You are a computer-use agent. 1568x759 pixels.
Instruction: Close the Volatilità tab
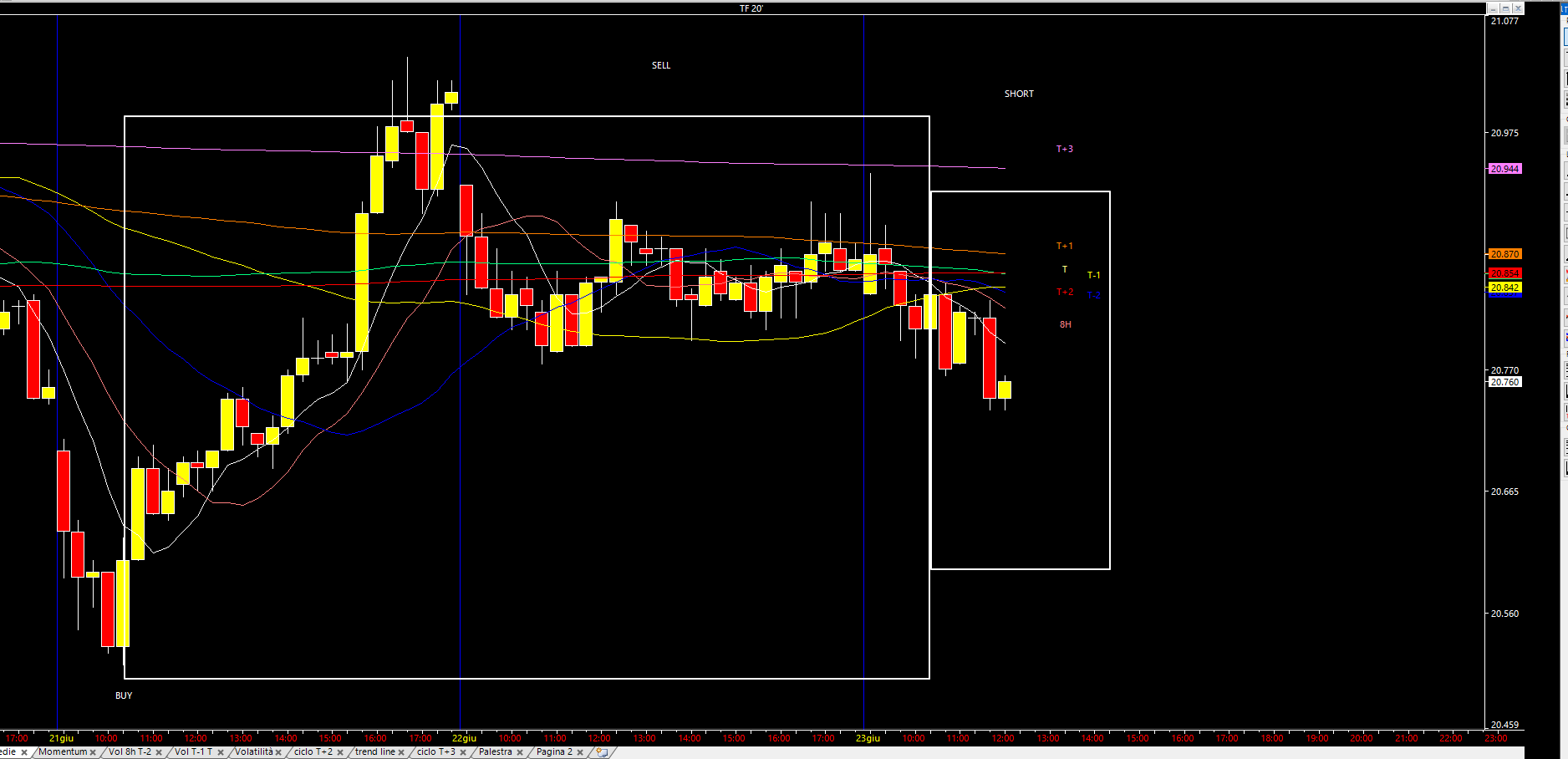click(x=279, y=753)
